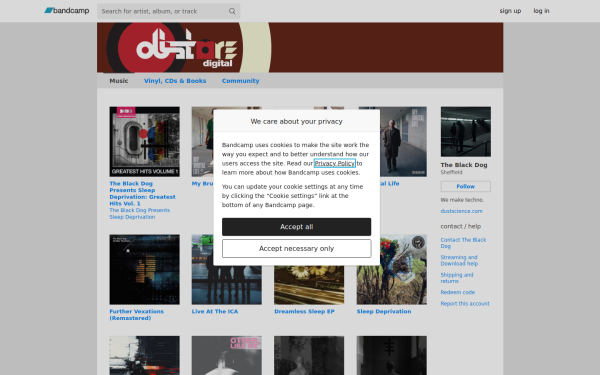Select the Music tab
Viewport: 600px width, 375px height.
point(119,81)
